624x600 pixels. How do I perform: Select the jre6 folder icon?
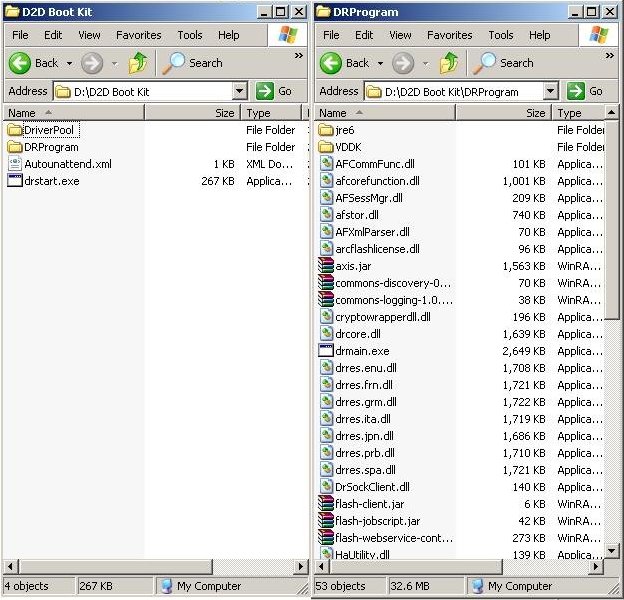click(x=326, y=130)
